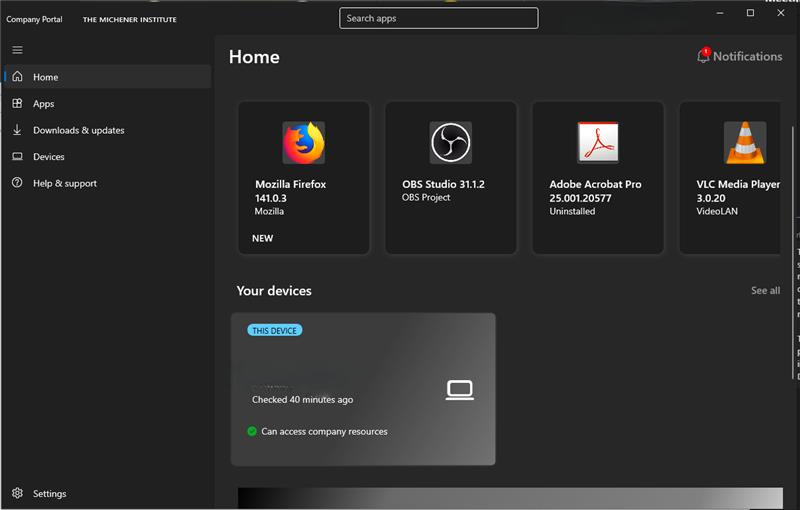Screen dimensions: 800x510
Task: Click the OBS Studio app icon
Action: 450,142
